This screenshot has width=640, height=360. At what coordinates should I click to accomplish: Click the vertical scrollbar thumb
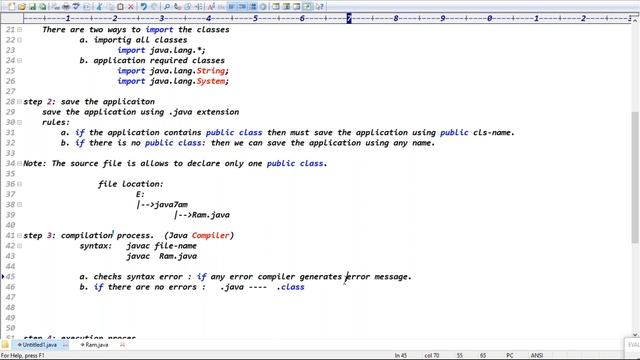635,178
